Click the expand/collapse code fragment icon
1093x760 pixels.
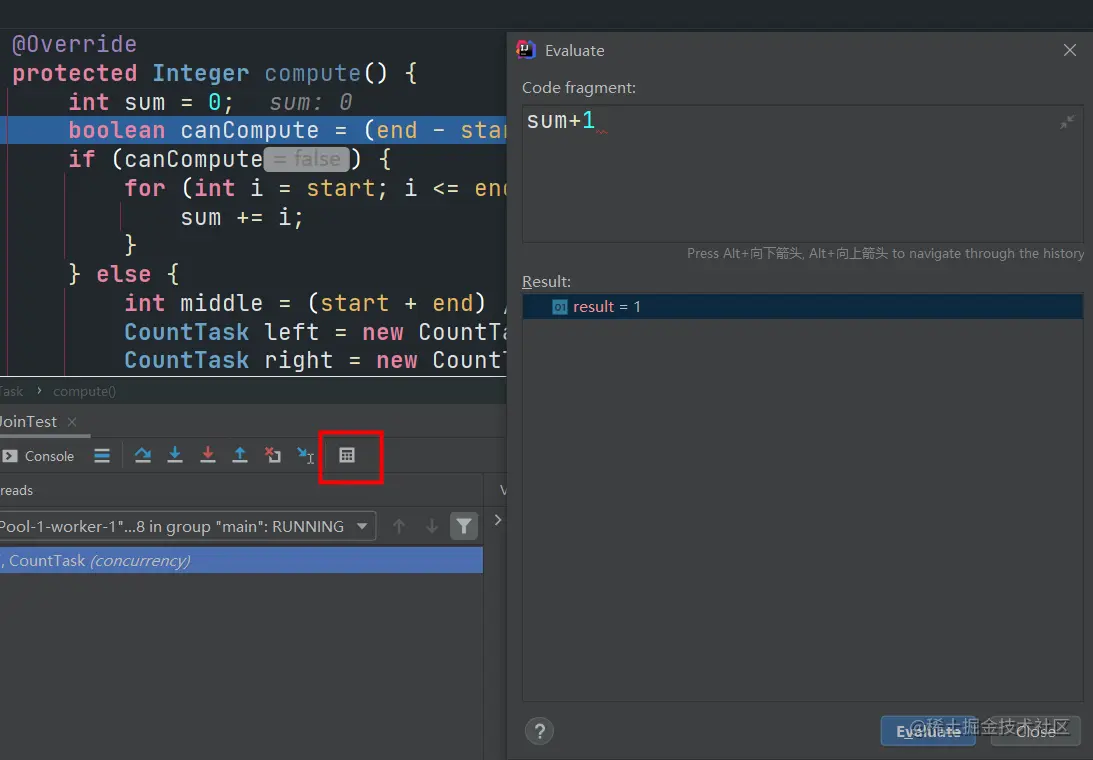click(x=1067, y=122)
